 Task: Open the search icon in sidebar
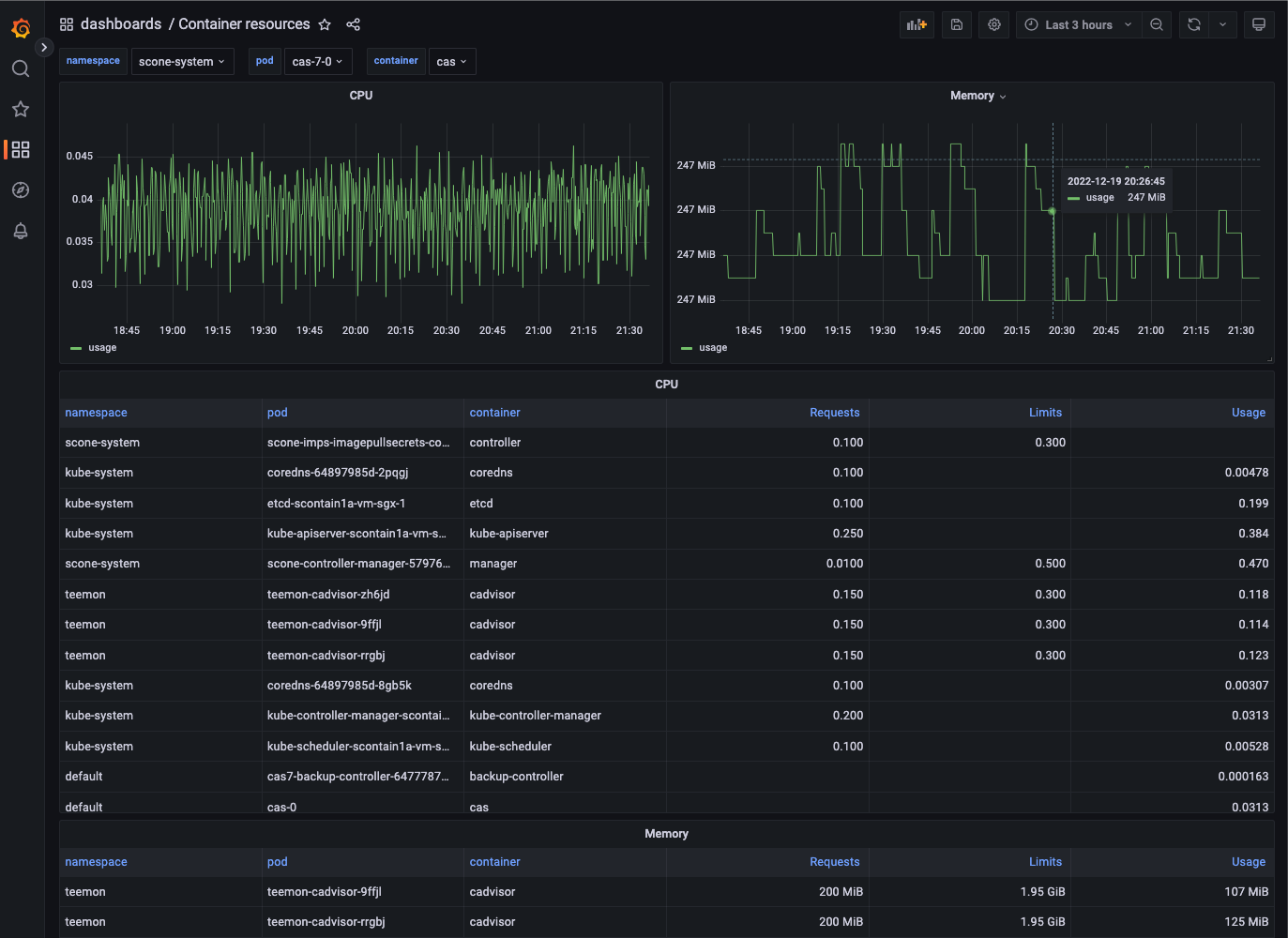tap(21, 68)
